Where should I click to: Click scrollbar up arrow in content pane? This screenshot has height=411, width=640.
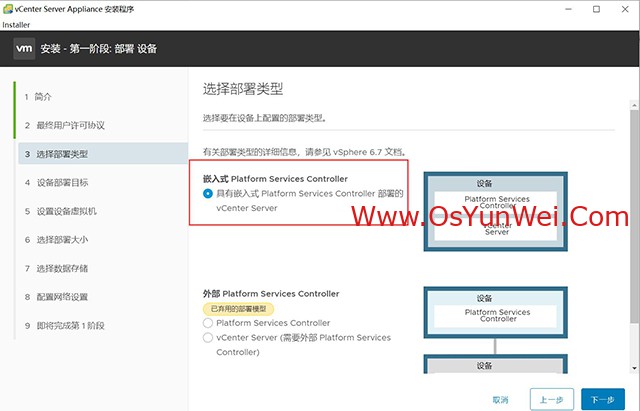pos(634,105)
